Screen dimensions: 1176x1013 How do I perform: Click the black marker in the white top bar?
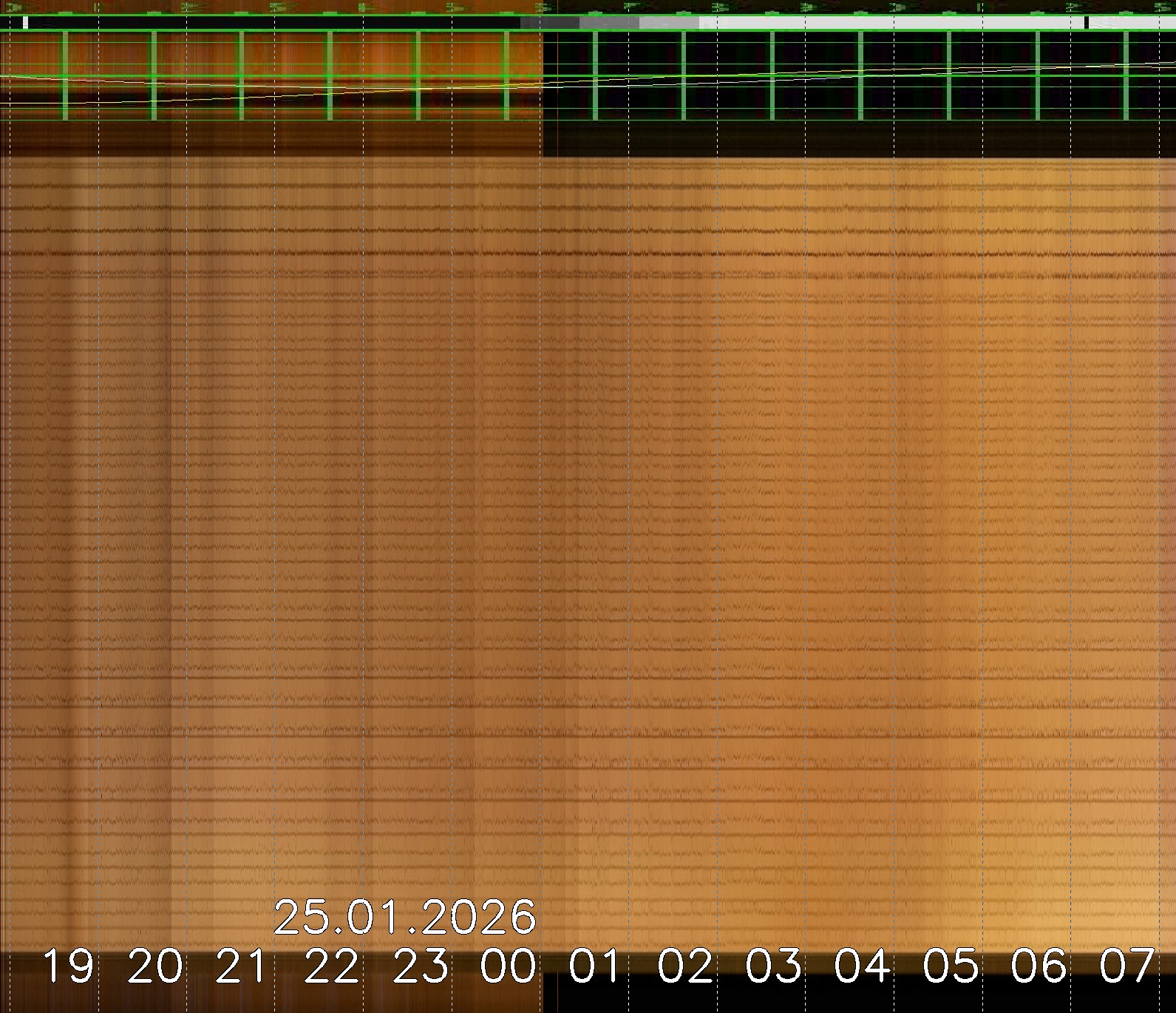1086,23
